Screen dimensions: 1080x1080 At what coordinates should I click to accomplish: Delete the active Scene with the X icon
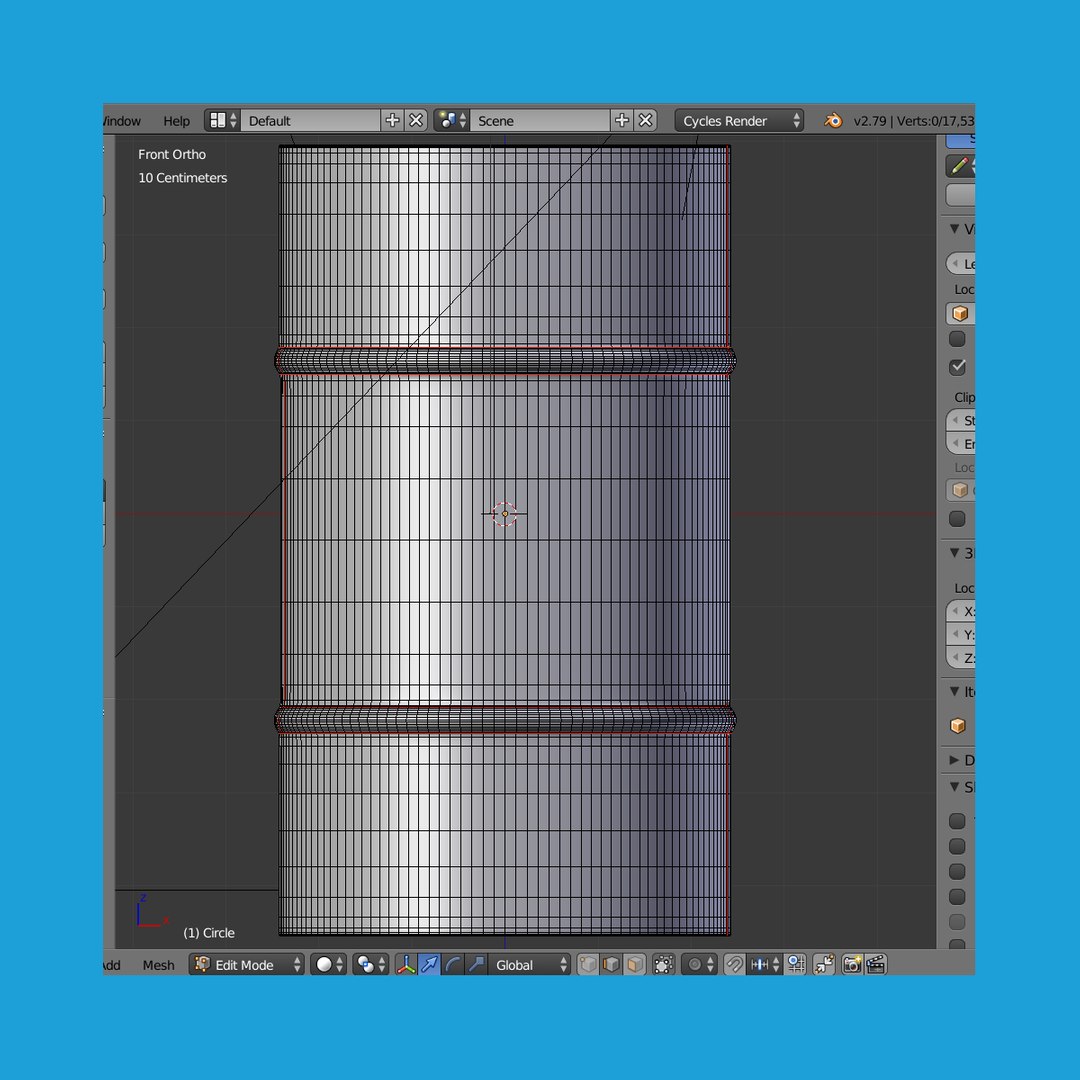(645, 121)
